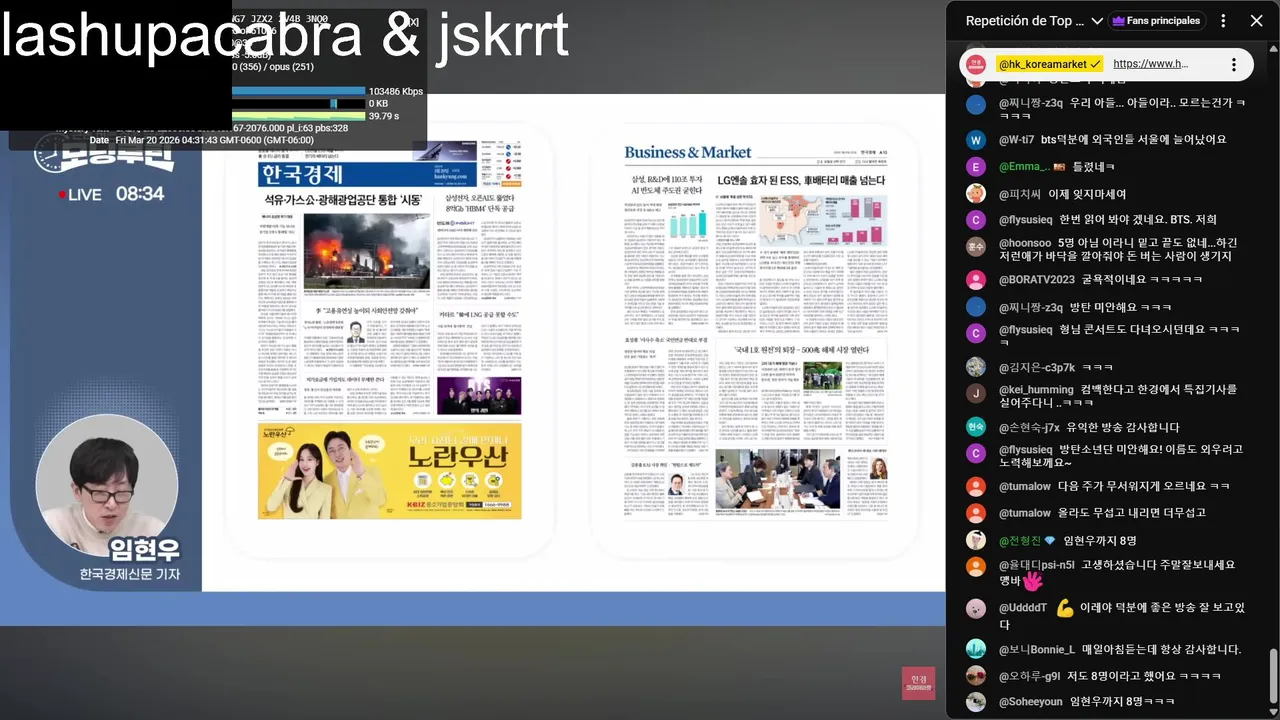Click @UddddT's avatar
The height and width of the screenshot is (720, 1280).
(976, 608)
